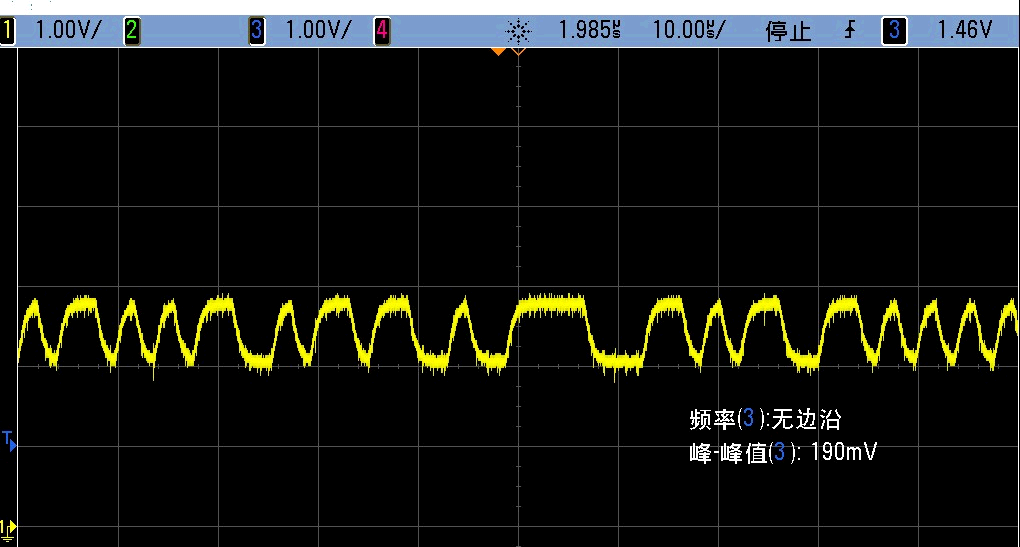The height and width of the screenshot is (547, 1020).
Task: Click the 1.46V trigger level value
Action: point(965,30)
